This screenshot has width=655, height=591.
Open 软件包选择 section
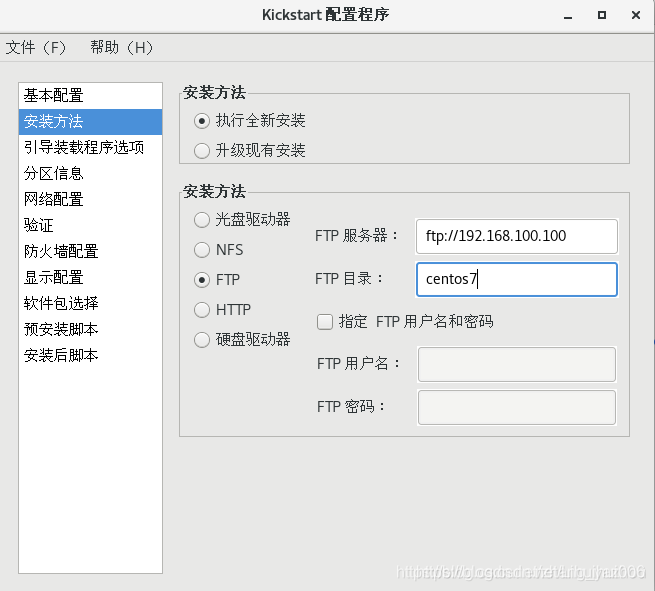point(90,303)
